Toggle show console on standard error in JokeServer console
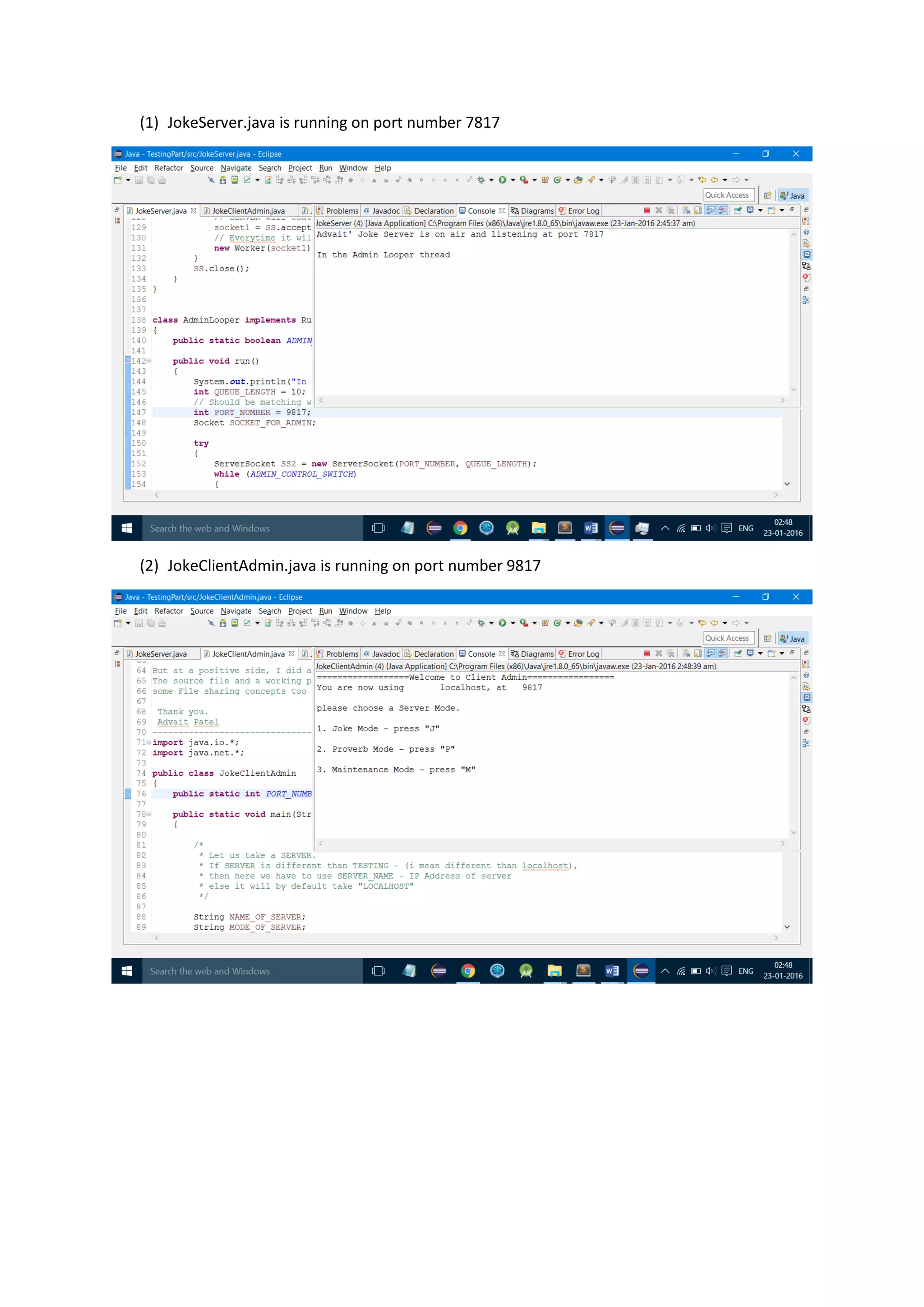Screen dimensions: 924x1307 point(723,211)
